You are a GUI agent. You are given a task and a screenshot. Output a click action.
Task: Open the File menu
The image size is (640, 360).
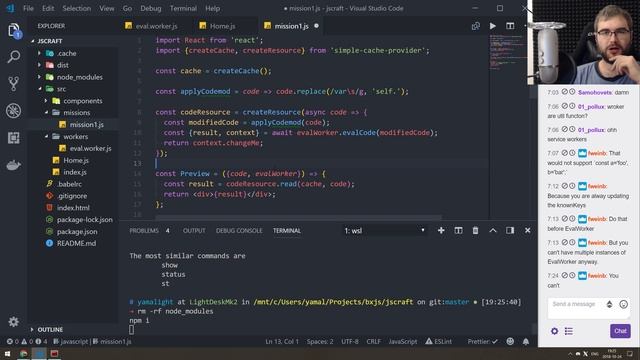tap(28, 8)
